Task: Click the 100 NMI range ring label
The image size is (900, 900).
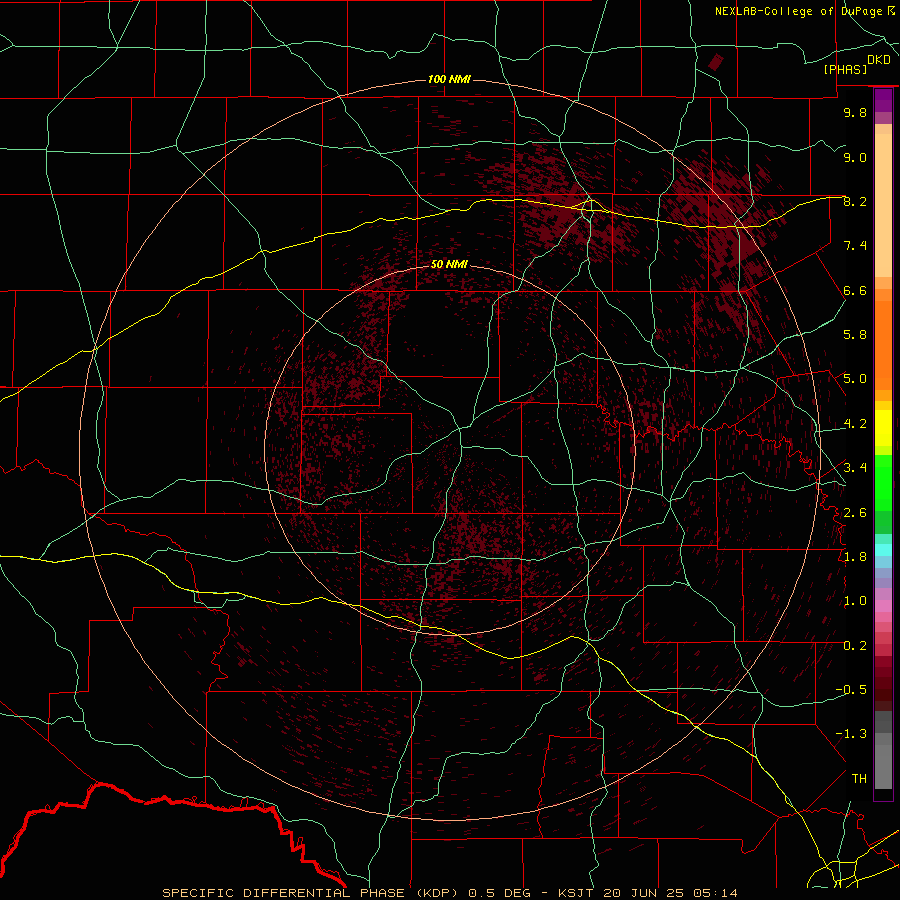Action: 449,79
